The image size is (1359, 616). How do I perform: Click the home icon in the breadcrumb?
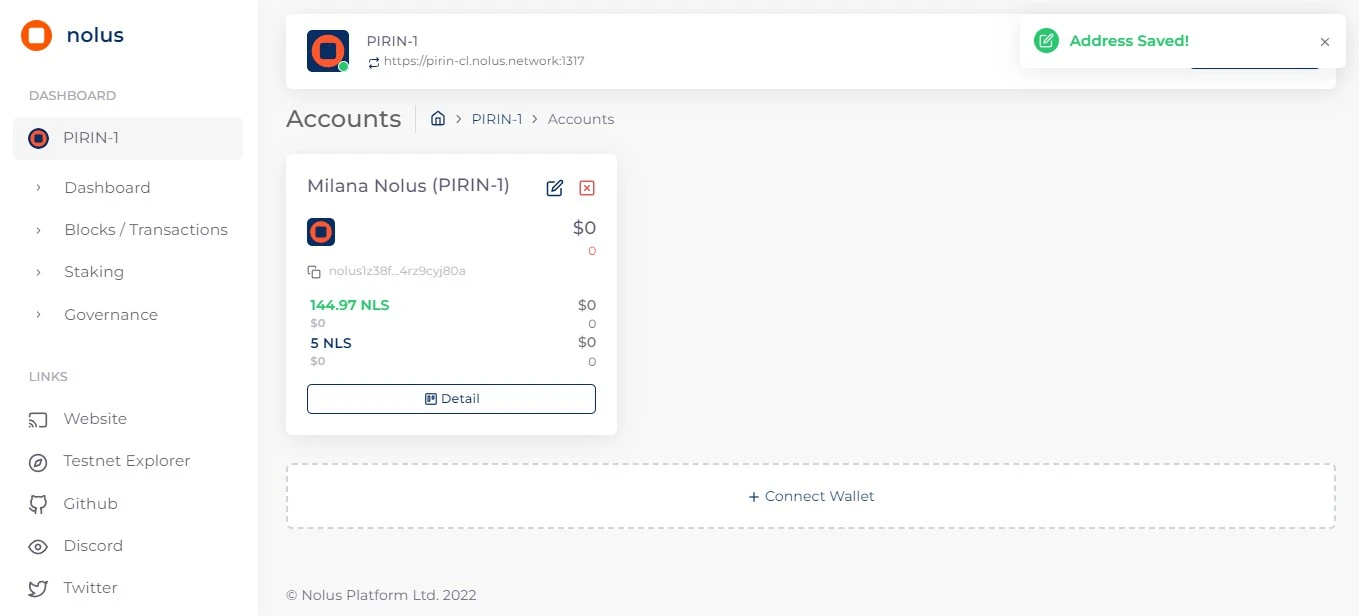click(438, 118)
